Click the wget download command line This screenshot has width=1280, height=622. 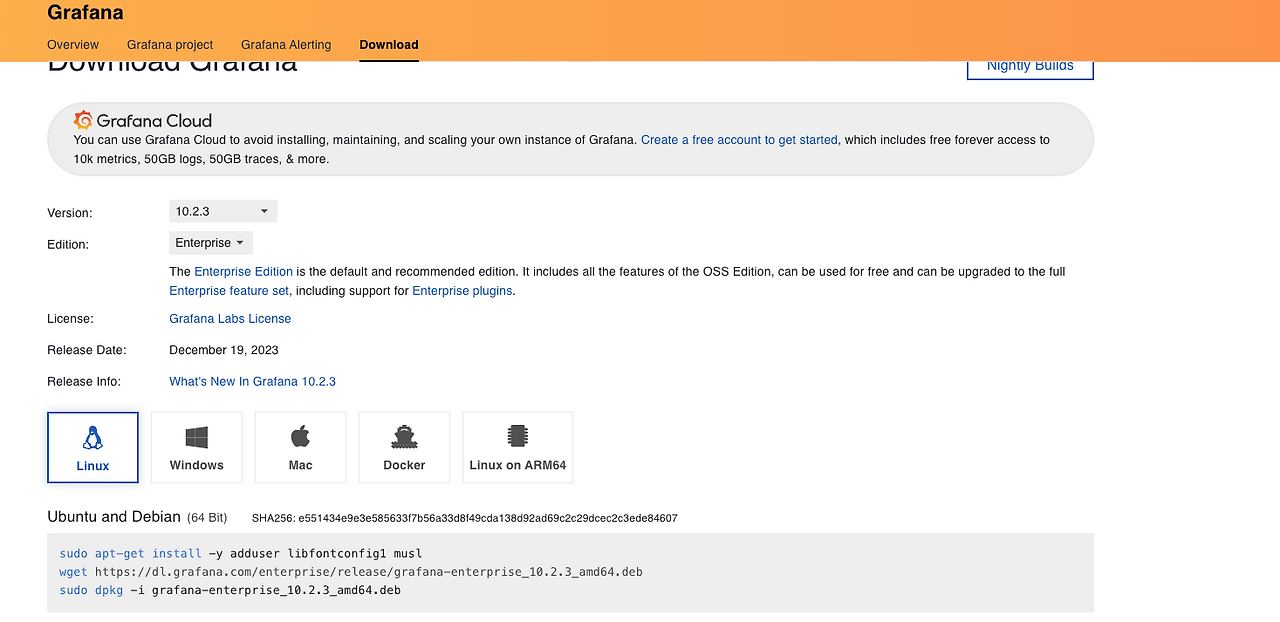pyautogui.click(x=351, y=572)
